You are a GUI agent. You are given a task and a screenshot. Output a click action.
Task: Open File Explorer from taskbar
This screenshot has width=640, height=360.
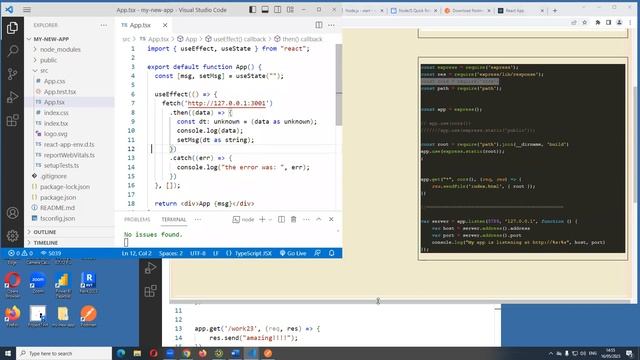click(137, 353)
